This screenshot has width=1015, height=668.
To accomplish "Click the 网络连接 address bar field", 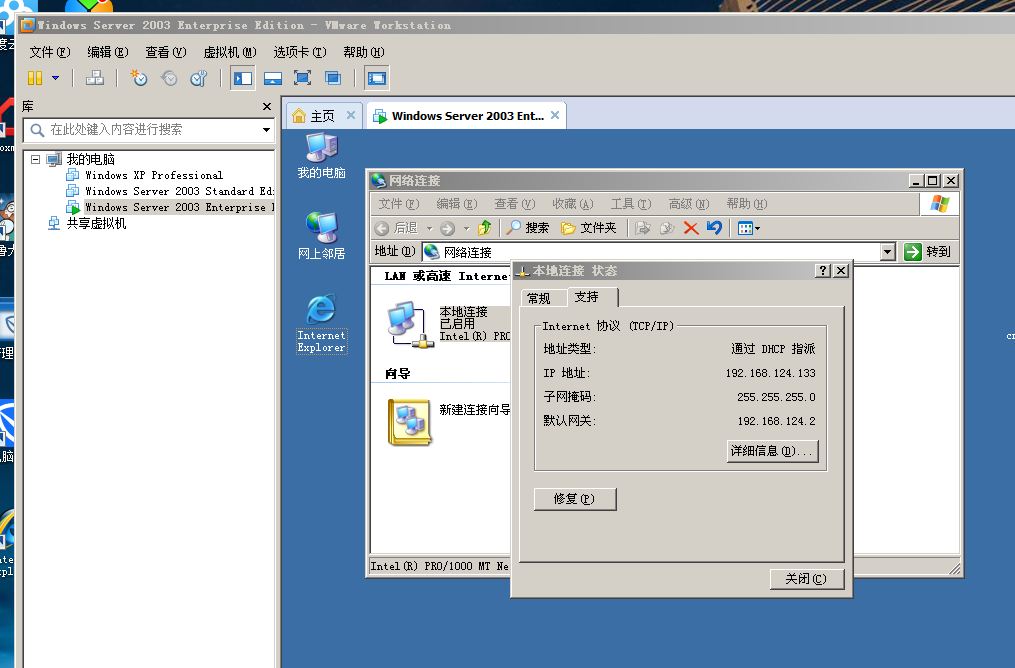I will [x=652, y=252].
